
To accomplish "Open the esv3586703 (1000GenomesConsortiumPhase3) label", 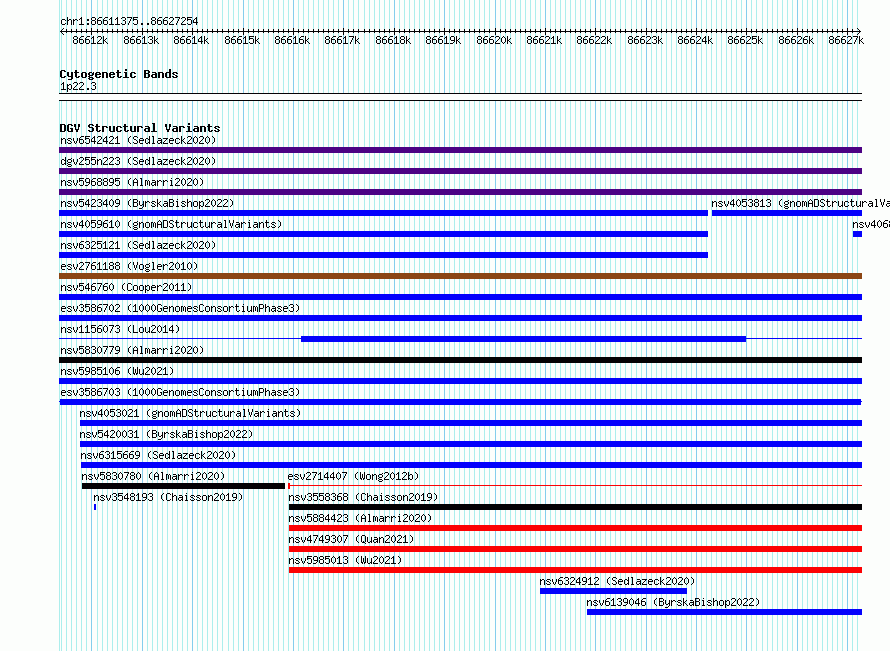I will click(x=180, y=392).
